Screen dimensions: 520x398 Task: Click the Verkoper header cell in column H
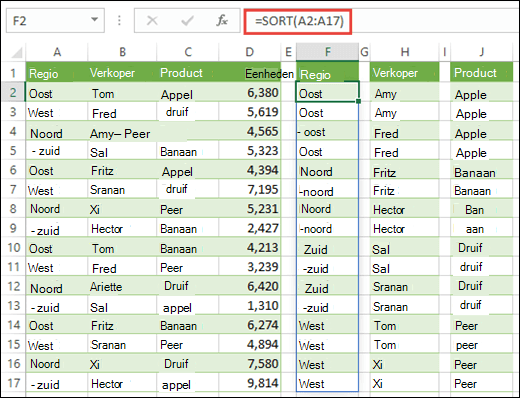tap(405, 73)
